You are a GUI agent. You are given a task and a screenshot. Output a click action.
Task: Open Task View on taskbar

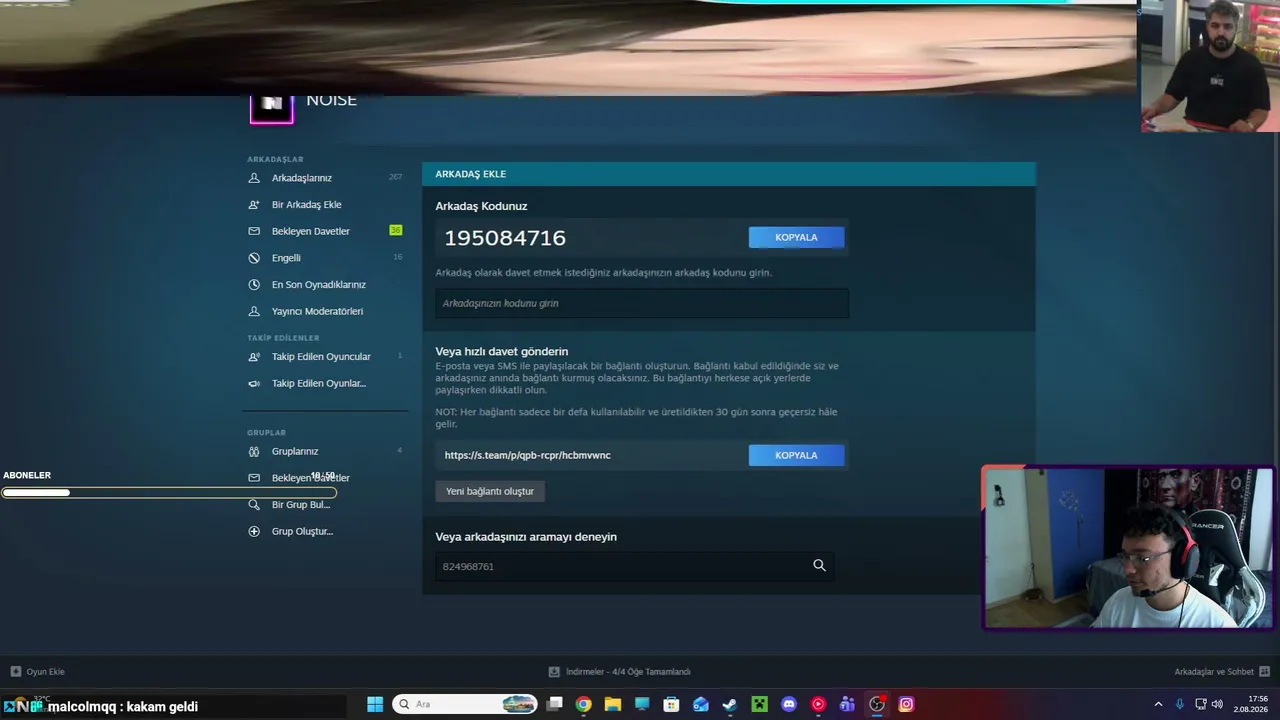pyautogui.click(x=555, y=704)
